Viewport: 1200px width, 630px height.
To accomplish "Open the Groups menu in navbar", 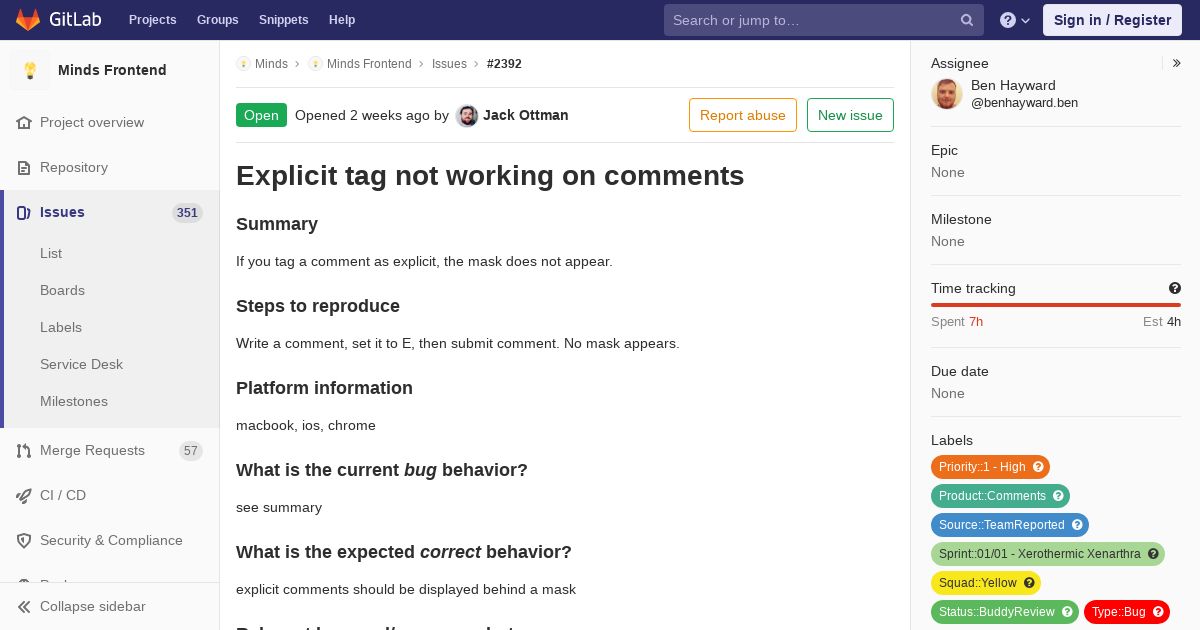I will pos(218,20).
